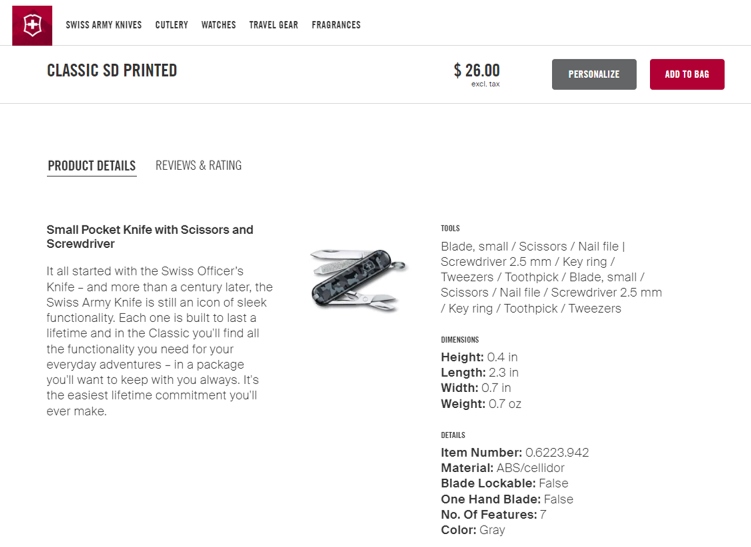Click the camouflage pocket knife image
The height and width of the screenshot is (547, 751).
click(x=357, y=280)
